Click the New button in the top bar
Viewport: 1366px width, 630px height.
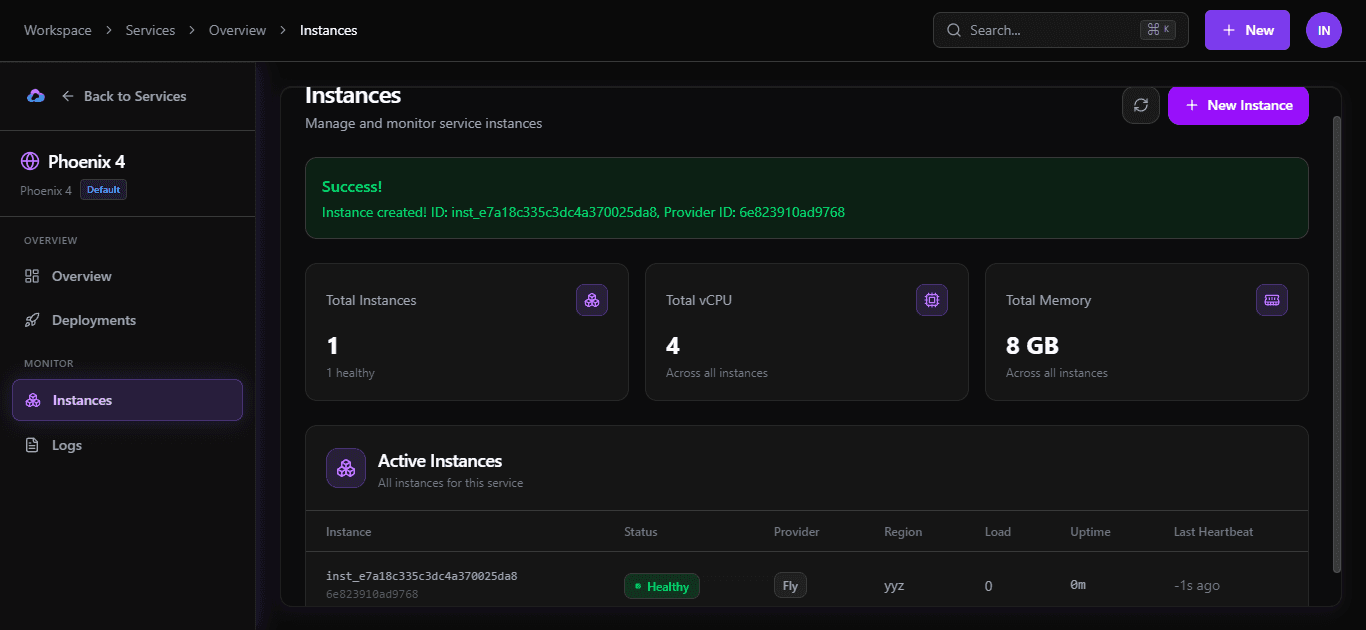pyautogui.click(x=1247, y=30)
